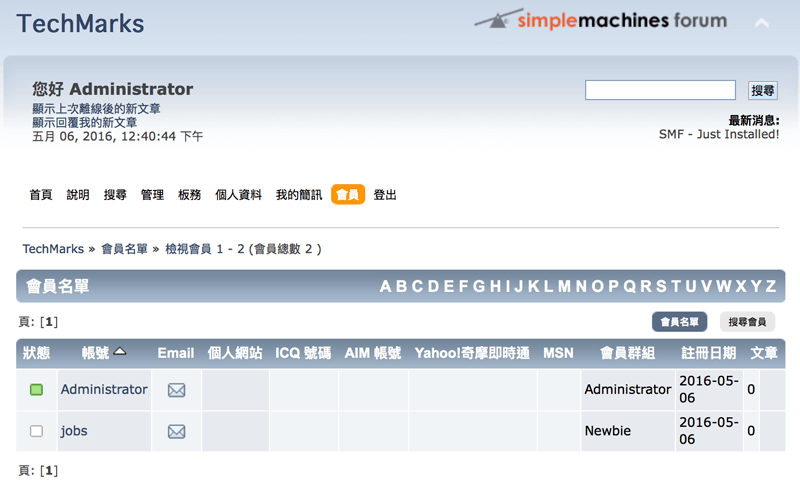Viewport: 800px width, 493px height.
Task: Click the offline status icon for jobs
Action: point(36,431)
